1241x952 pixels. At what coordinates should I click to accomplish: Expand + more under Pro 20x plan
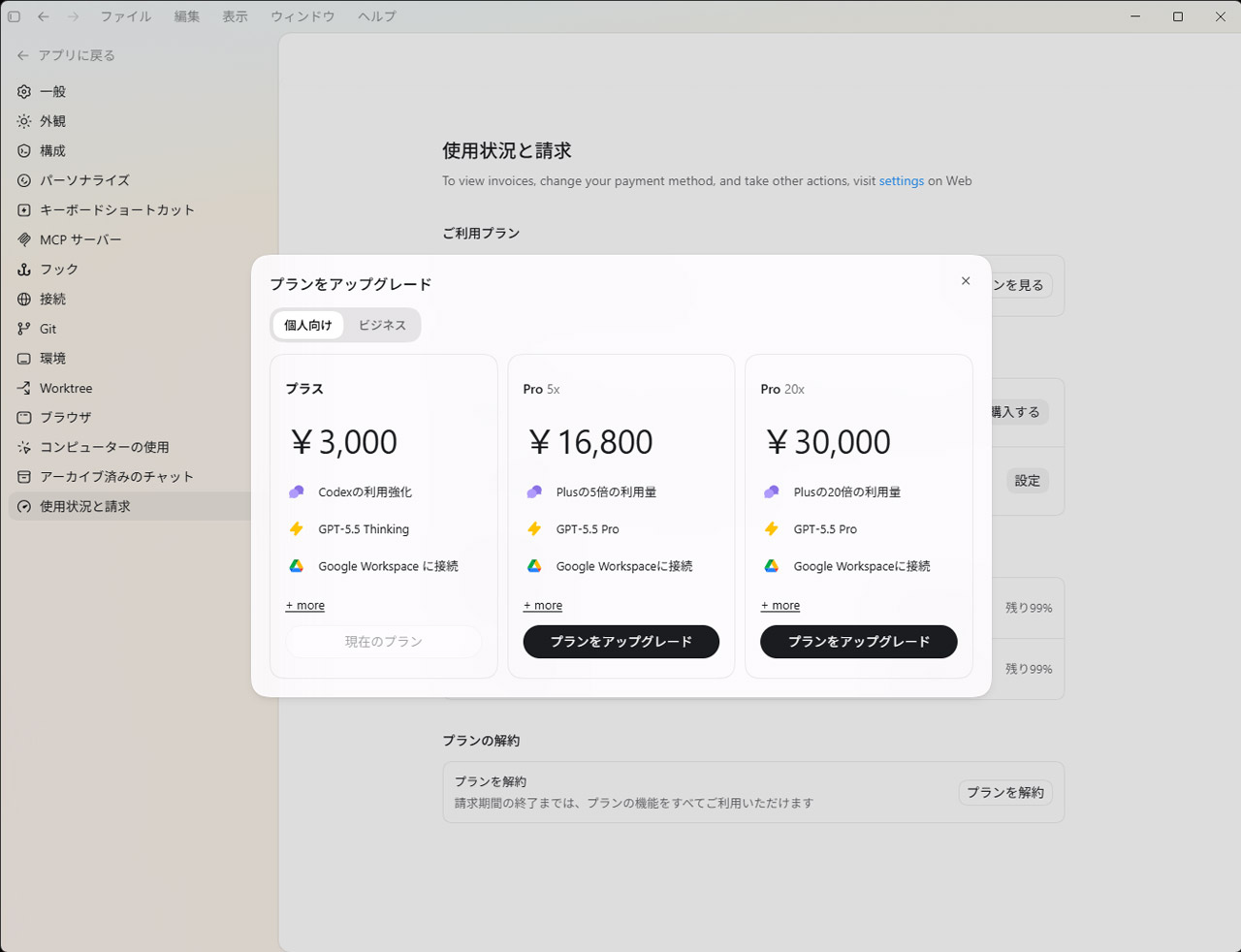click(x=780, y=606)
